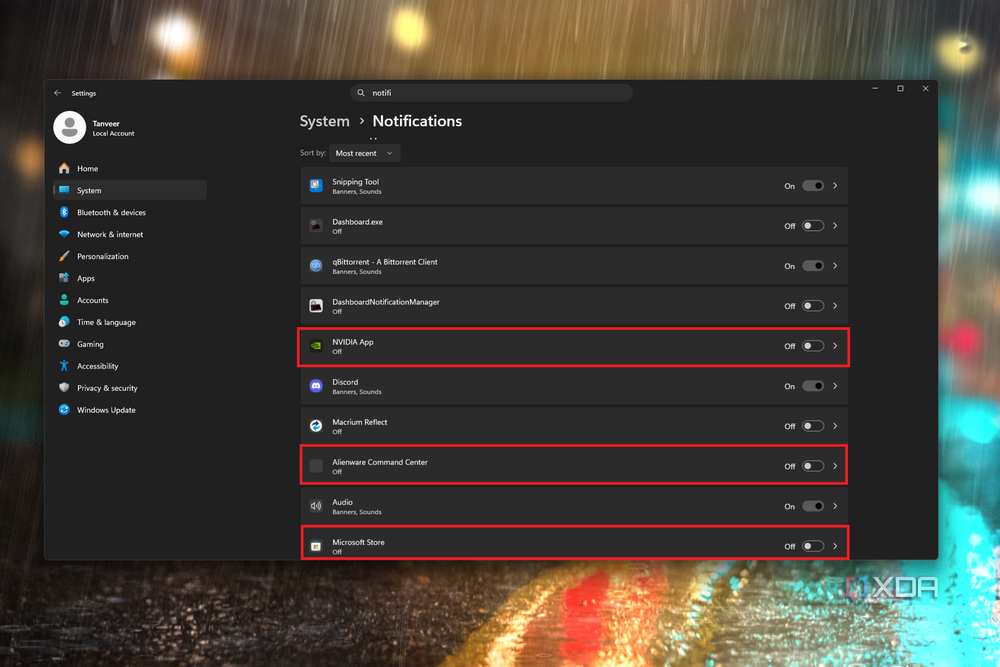Click the Tanveer user avatar

[70, 128]
